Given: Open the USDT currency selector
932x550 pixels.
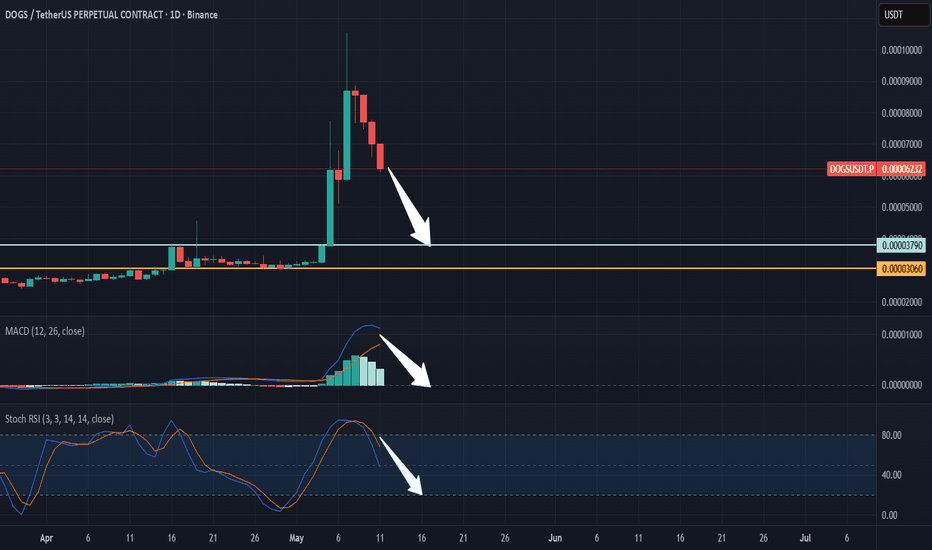Looking at the screenshot, I should (903, 14).
